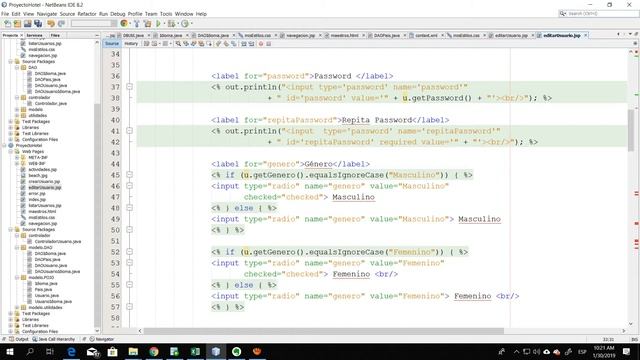Open the Mail taskbar icon
Image resolution: width=640 pixels, height=360 pixels.
coord(92,351)
